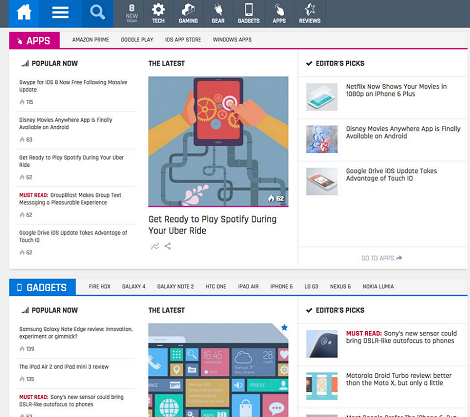Open Samsung Galaxy Note Edge review
The height and width of the screenshot is (417, 470).
coord(76,333)
